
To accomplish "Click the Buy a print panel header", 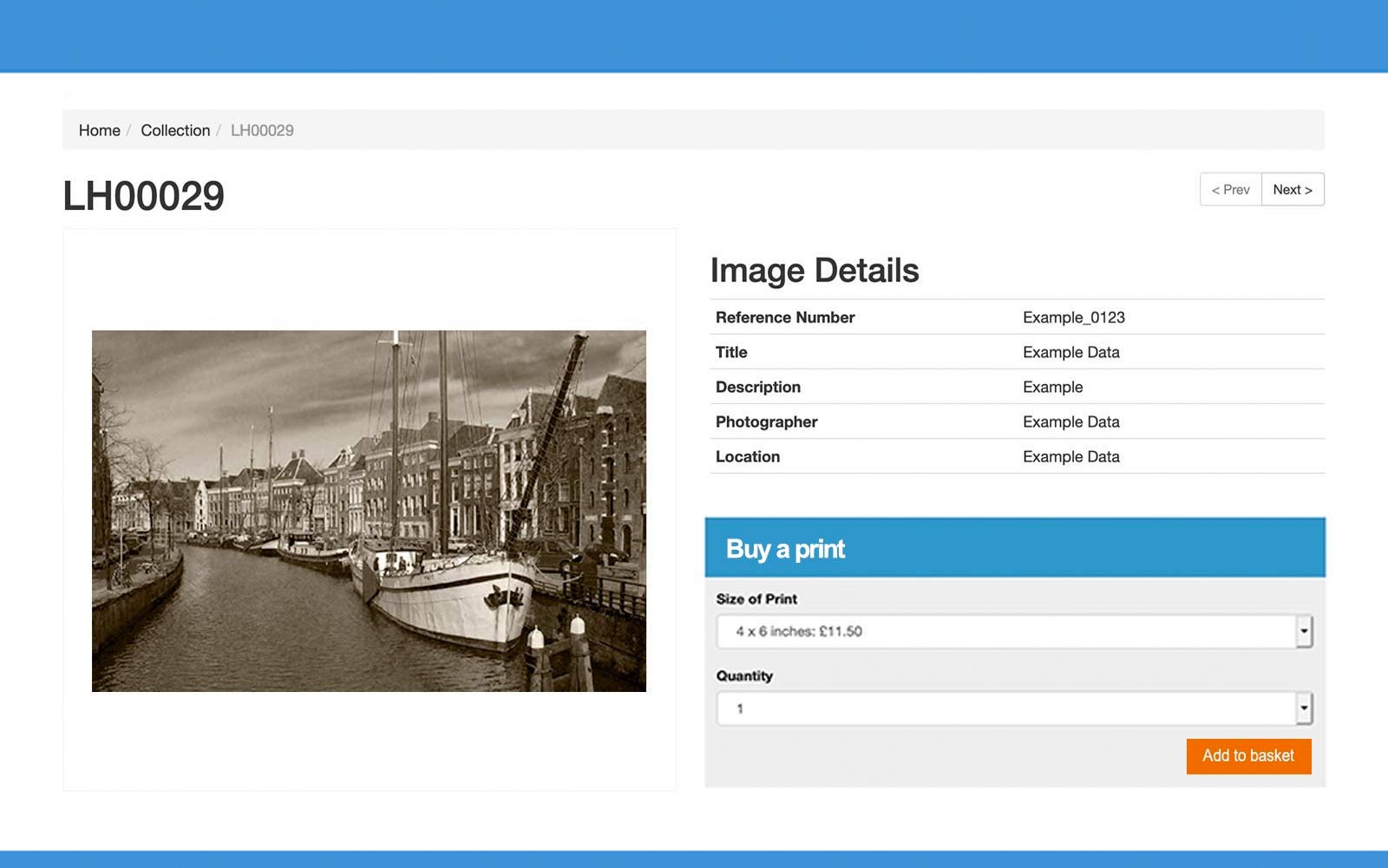I will [x=785, y=548].
